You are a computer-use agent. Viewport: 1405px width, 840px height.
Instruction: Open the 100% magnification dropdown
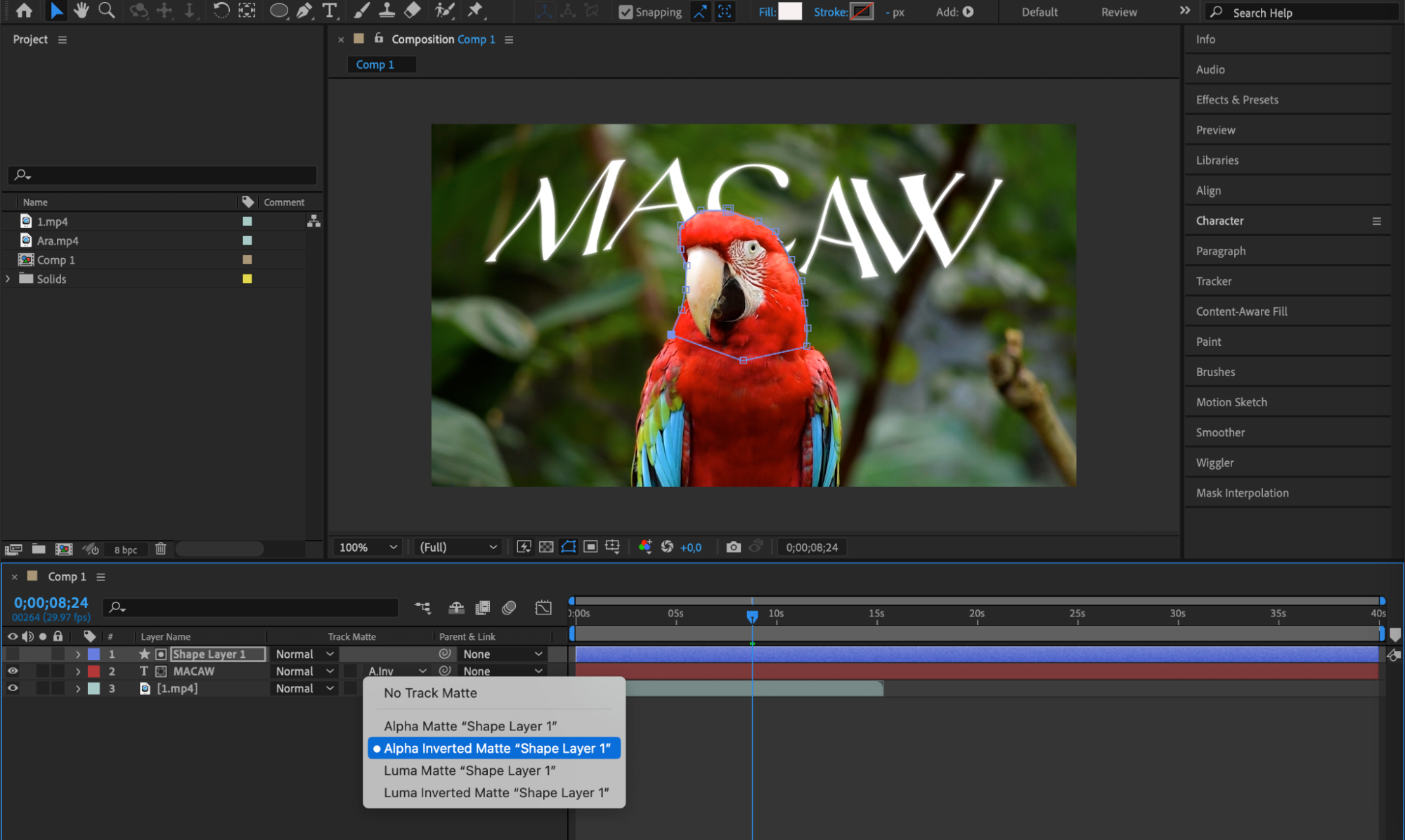(368, 547)
